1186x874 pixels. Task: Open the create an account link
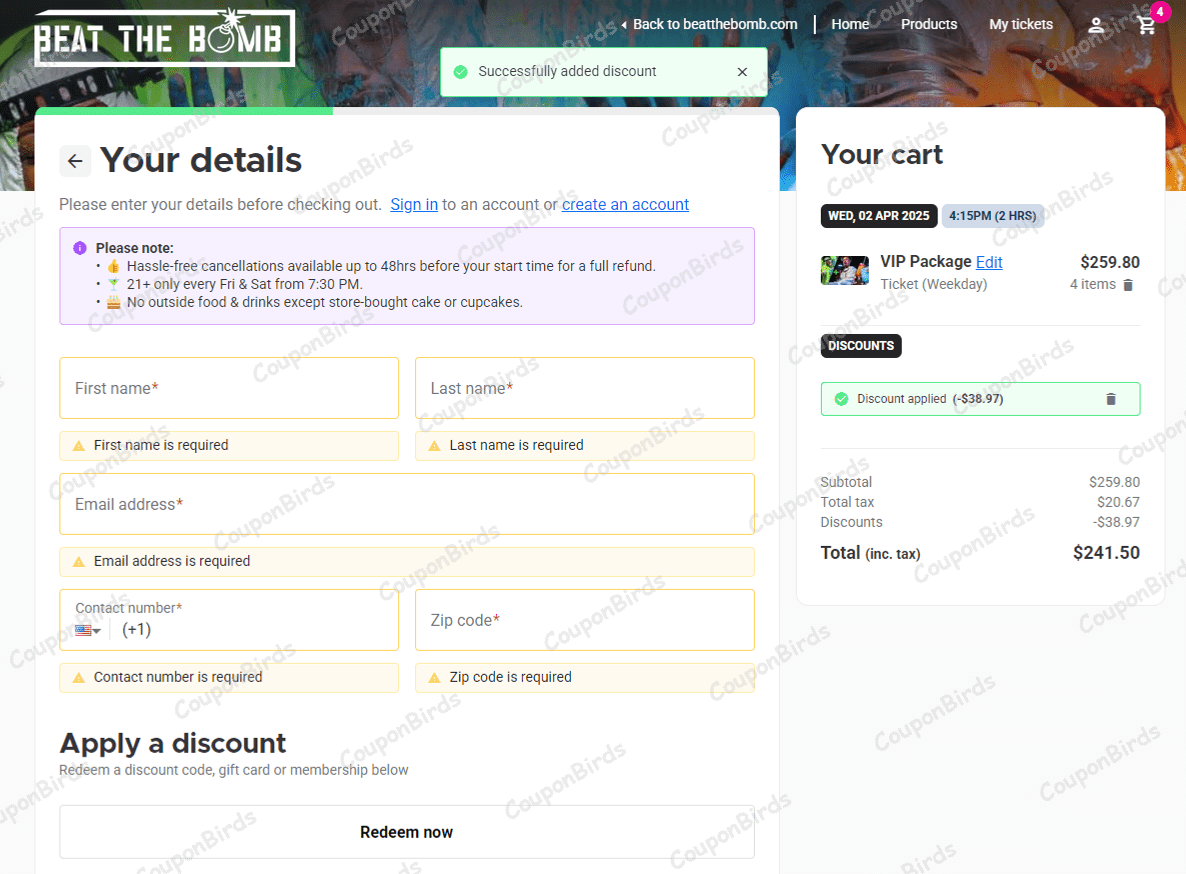tap(625, 204)
